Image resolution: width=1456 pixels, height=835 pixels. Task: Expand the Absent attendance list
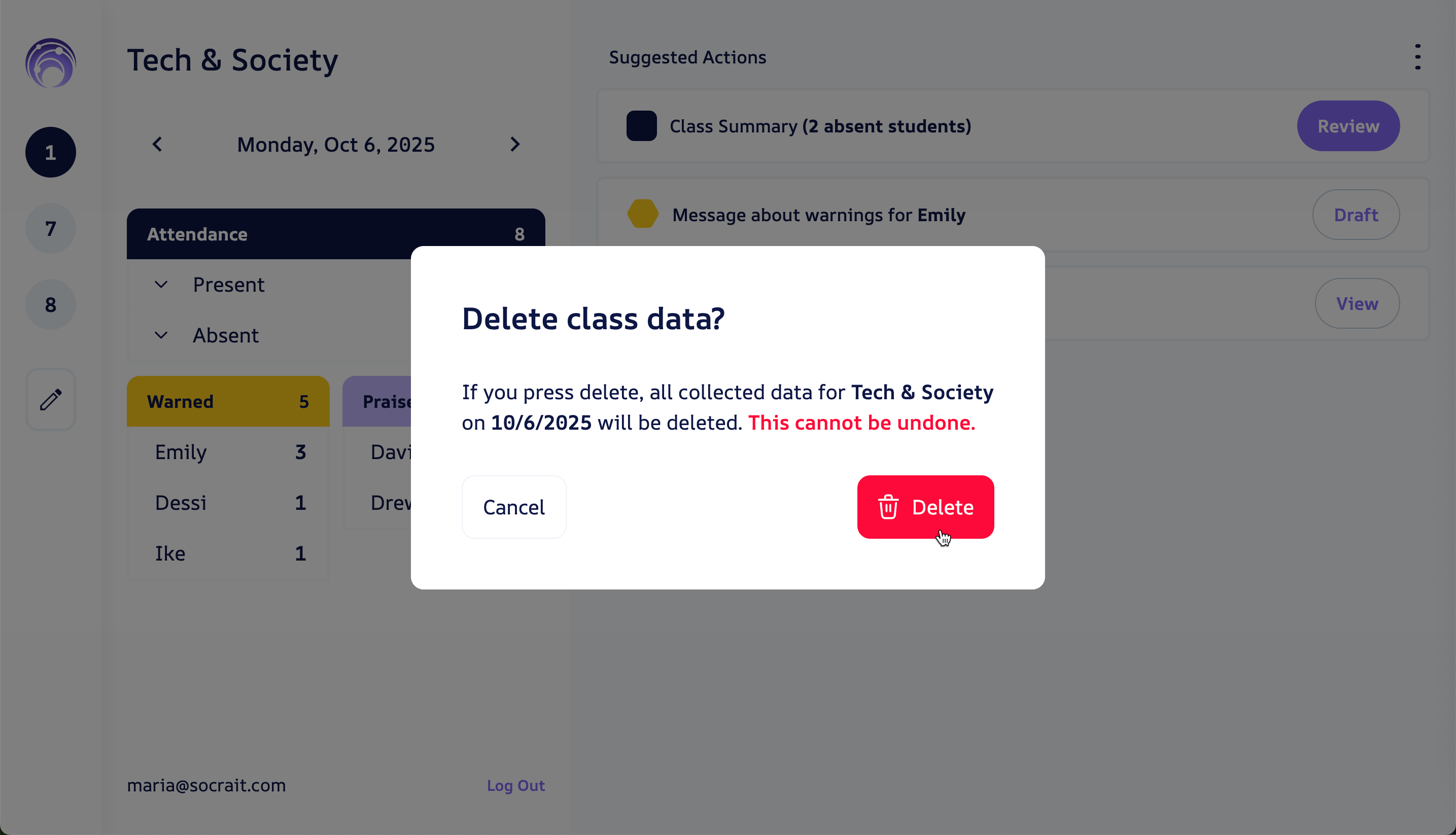[161, 335]
